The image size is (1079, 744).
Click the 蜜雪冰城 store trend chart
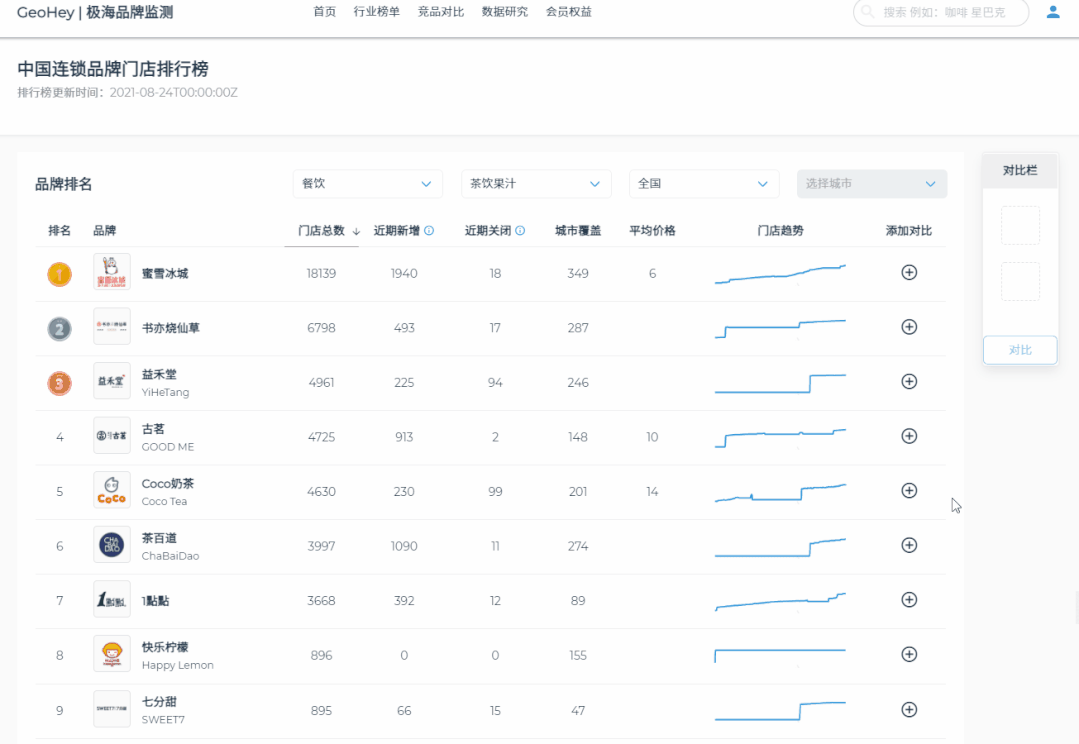tap(780, 274)
